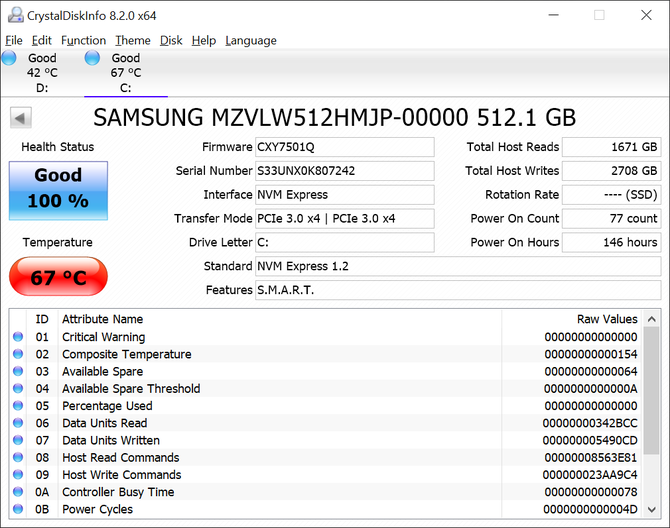
Task: Click the status orb for Controller Busy Time
Action: click(x=18, y=492)
